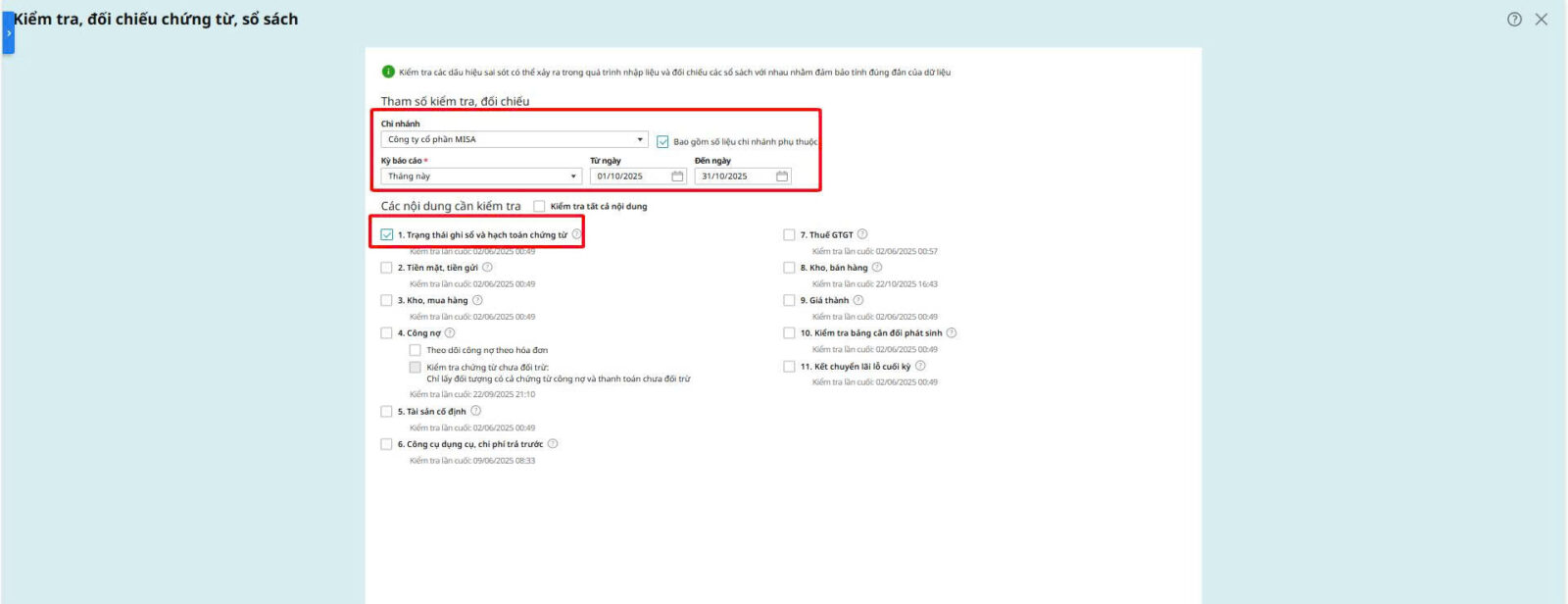Enable checkbox 3. Kho, mua hàng
Screen dimensions: 1568x604
click(x=386, y=300)
